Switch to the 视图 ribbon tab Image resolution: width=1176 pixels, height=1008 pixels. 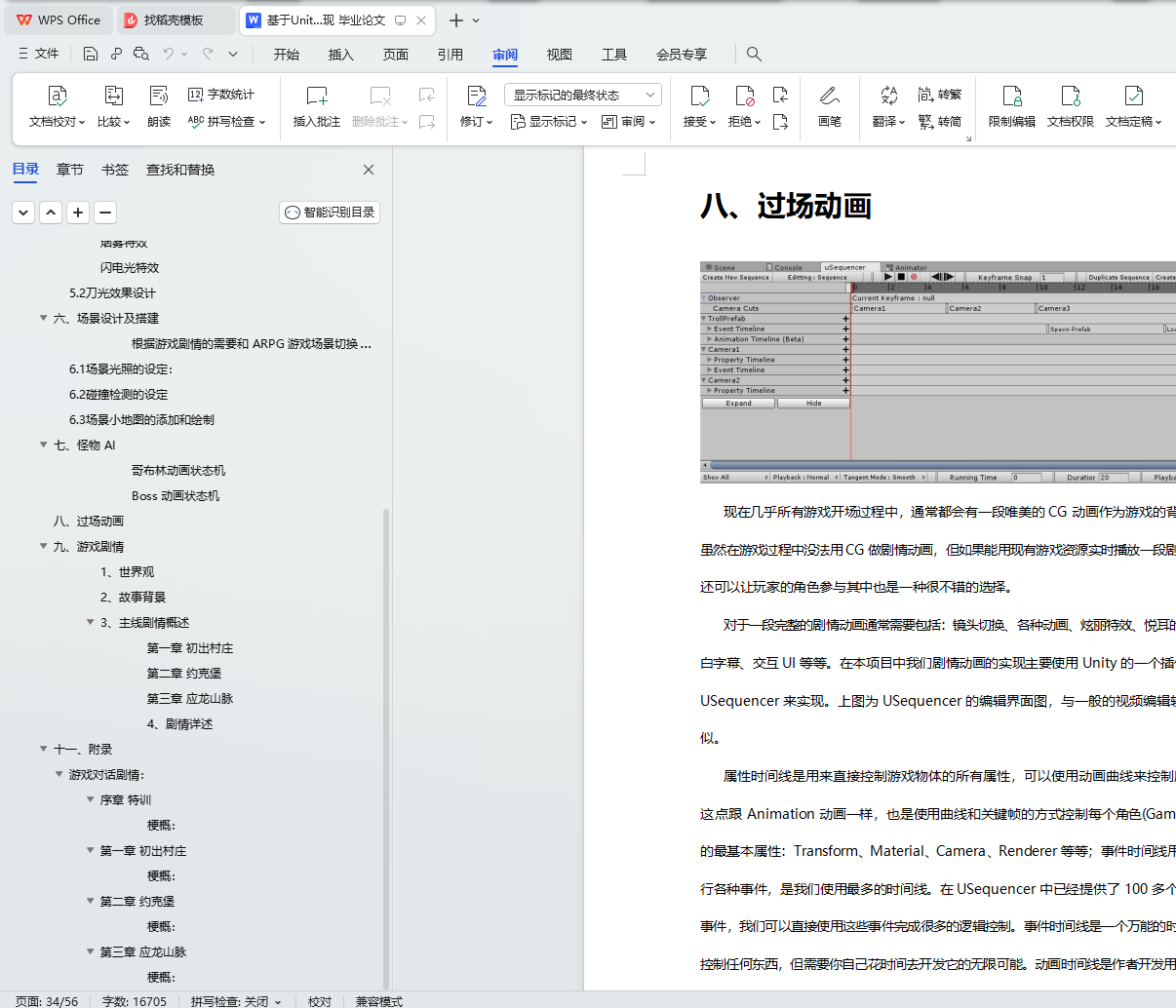[560, 55]
